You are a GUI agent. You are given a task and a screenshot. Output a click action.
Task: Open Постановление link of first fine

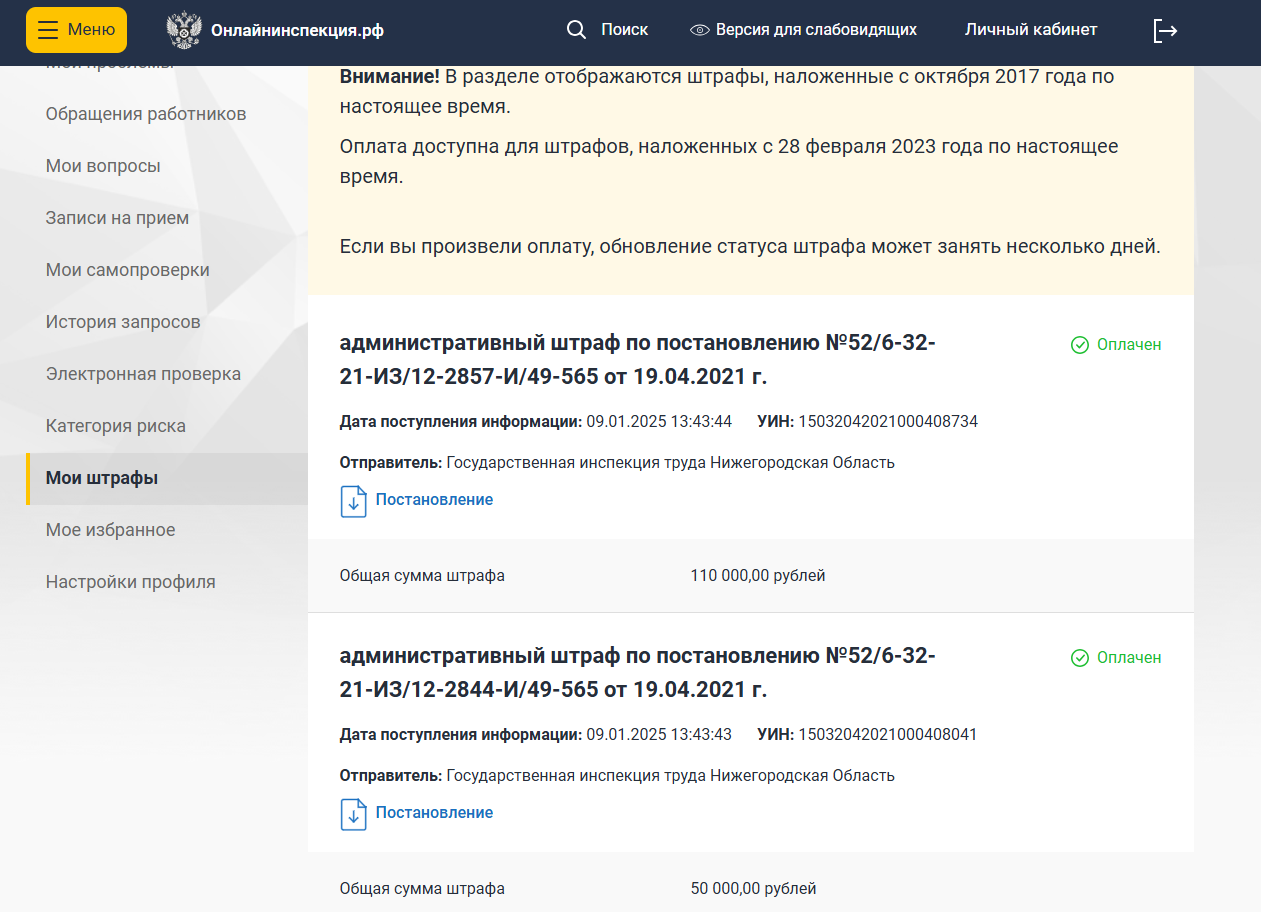tap(434, 500)
